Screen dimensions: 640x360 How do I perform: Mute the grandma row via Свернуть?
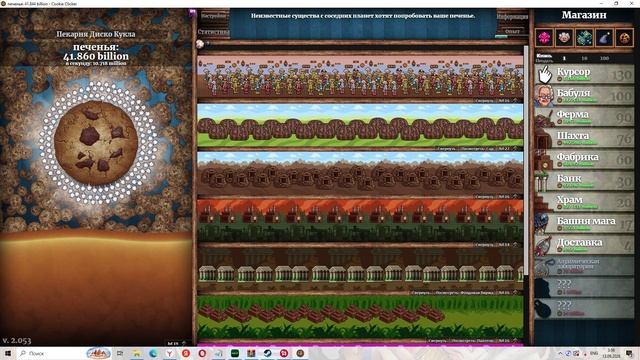[484, 100]
